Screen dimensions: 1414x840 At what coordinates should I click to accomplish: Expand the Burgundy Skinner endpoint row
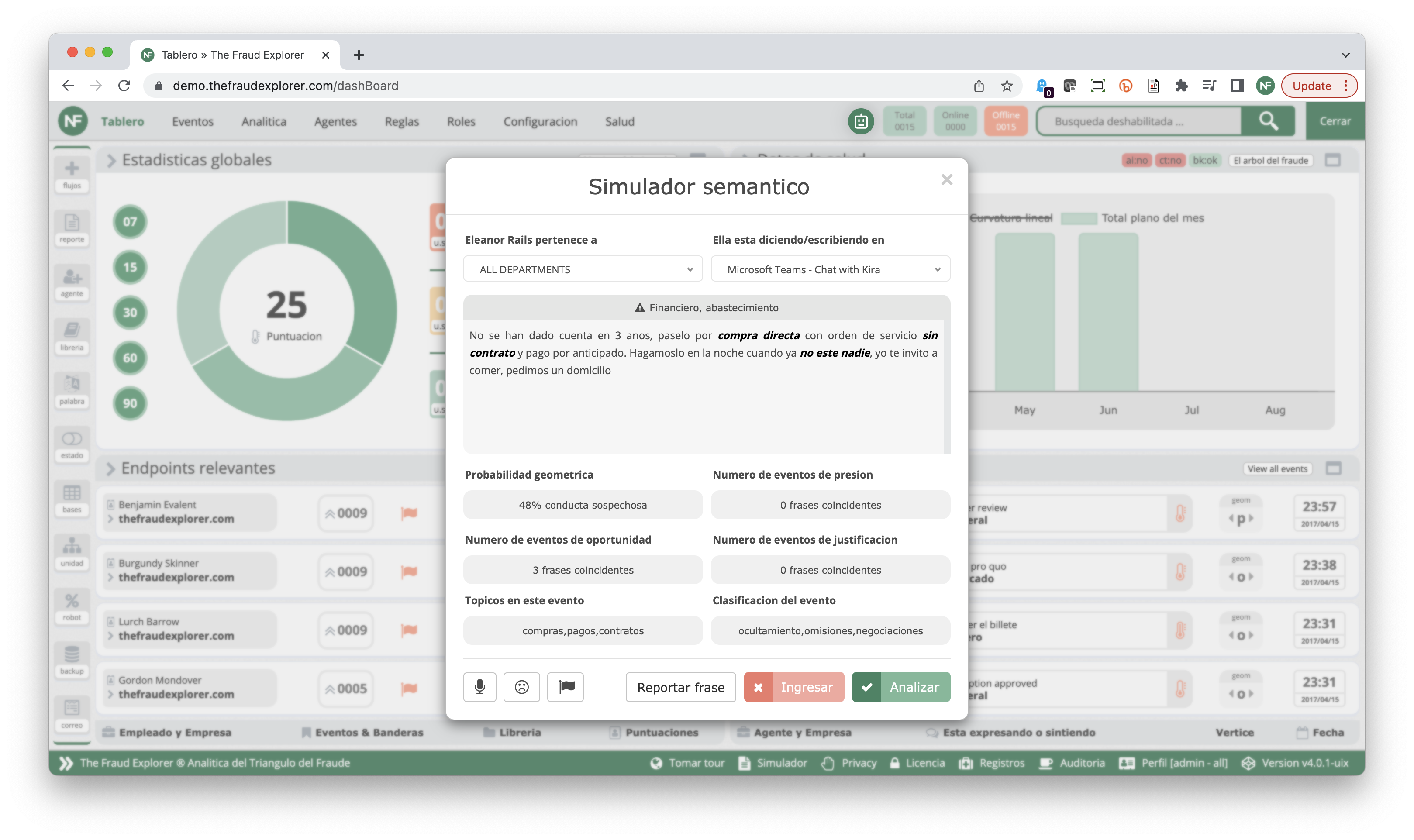pos(110,577)
